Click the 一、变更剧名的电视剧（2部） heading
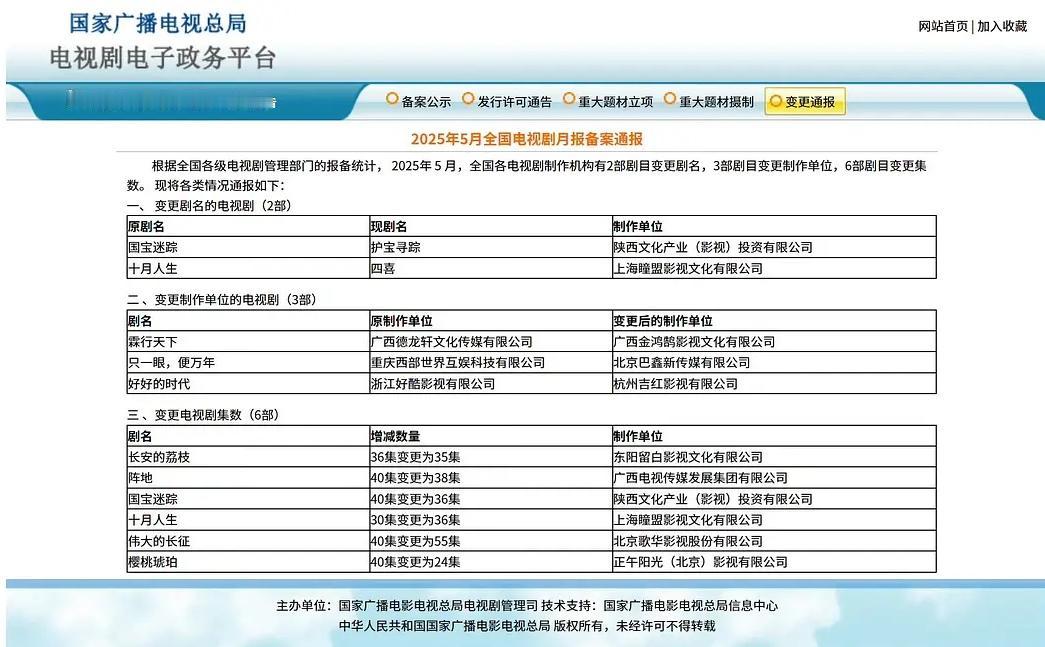The height and width of the screenshot is (647, 1045). pyautogui.click(x=209, y=206)
